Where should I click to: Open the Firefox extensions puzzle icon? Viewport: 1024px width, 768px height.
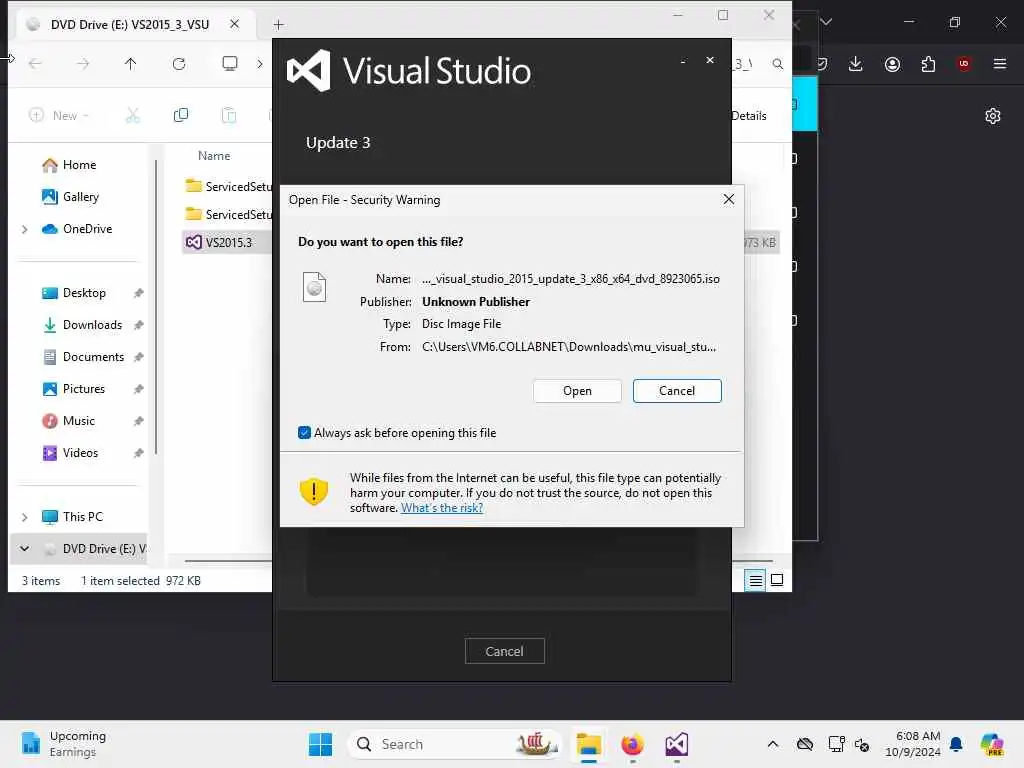pos(928,64)
